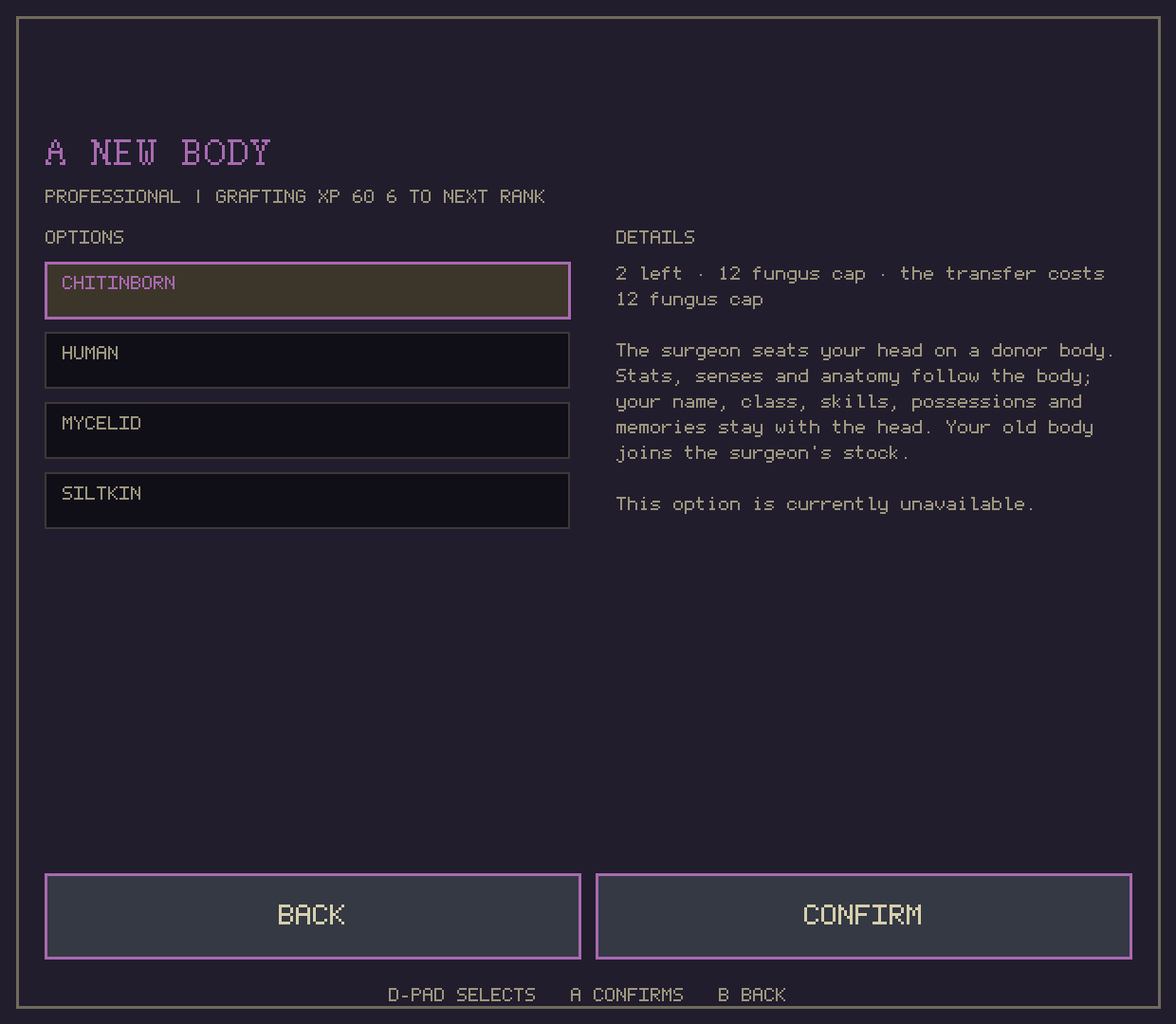Click the "A NEW BODY" title
The width and height of the screenshot is (1176, 1024).
(x=157, y=153)
